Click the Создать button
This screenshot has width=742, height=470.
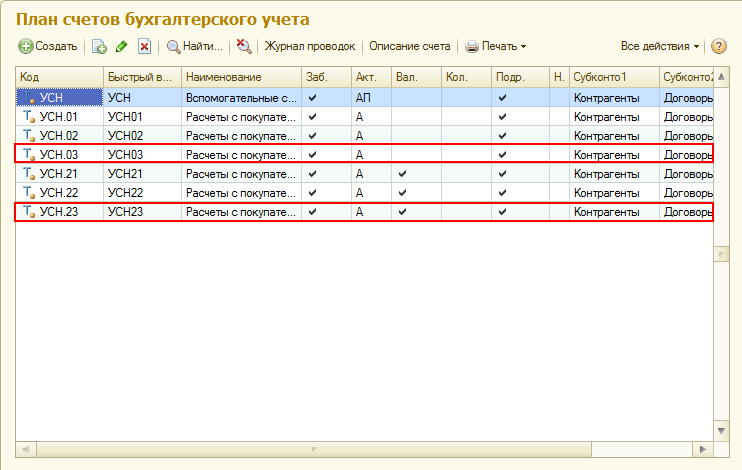[x=48, y=46]
